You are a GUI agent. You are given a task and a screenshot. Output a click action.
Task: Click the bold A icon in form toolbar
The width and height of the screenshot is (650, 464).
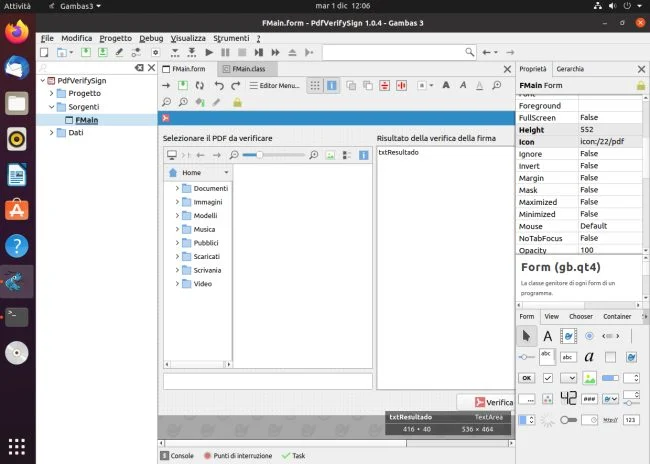click(446, 85)
